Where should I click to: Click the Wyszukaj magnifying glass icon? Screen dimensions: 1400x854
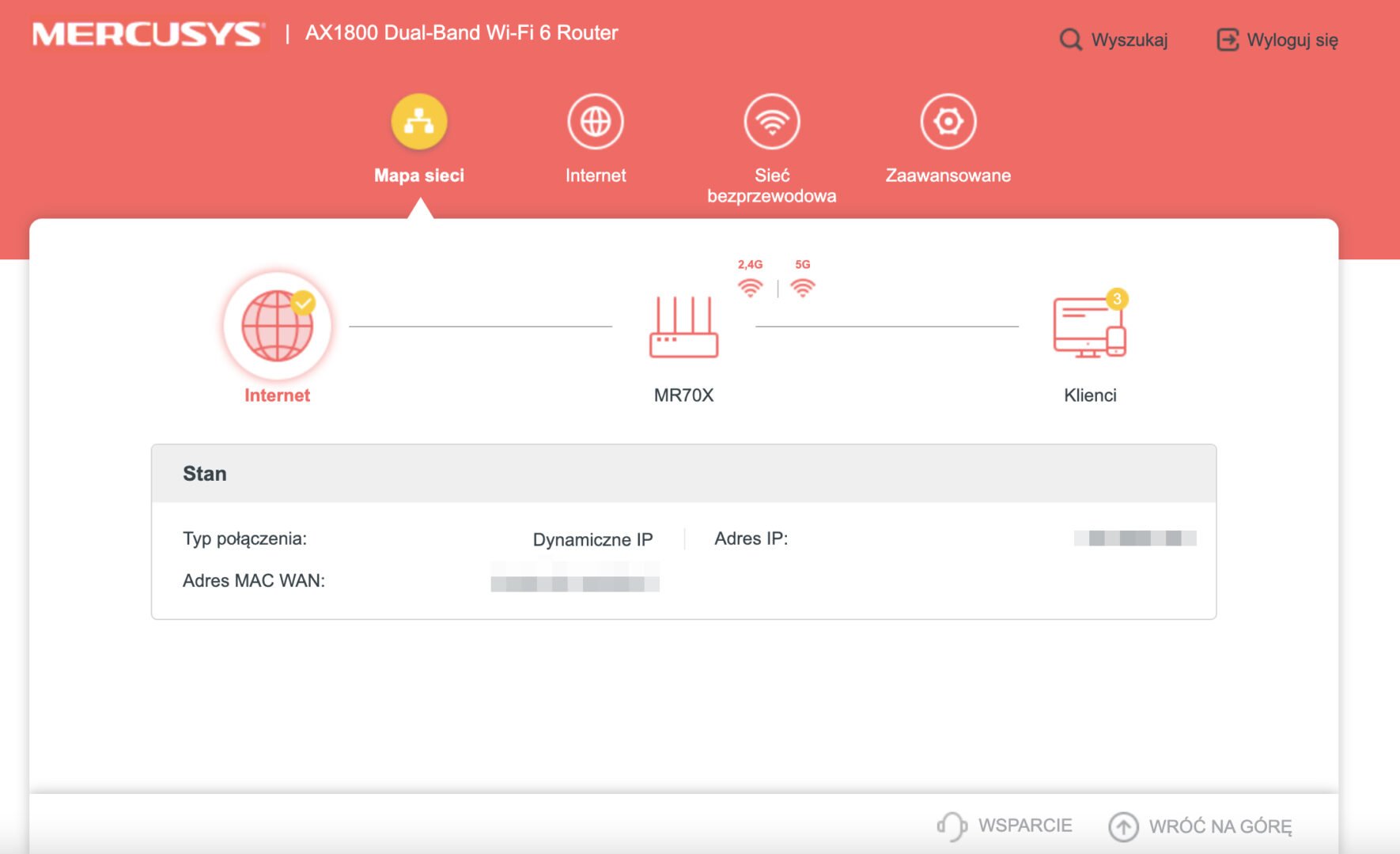(1070, 40)
